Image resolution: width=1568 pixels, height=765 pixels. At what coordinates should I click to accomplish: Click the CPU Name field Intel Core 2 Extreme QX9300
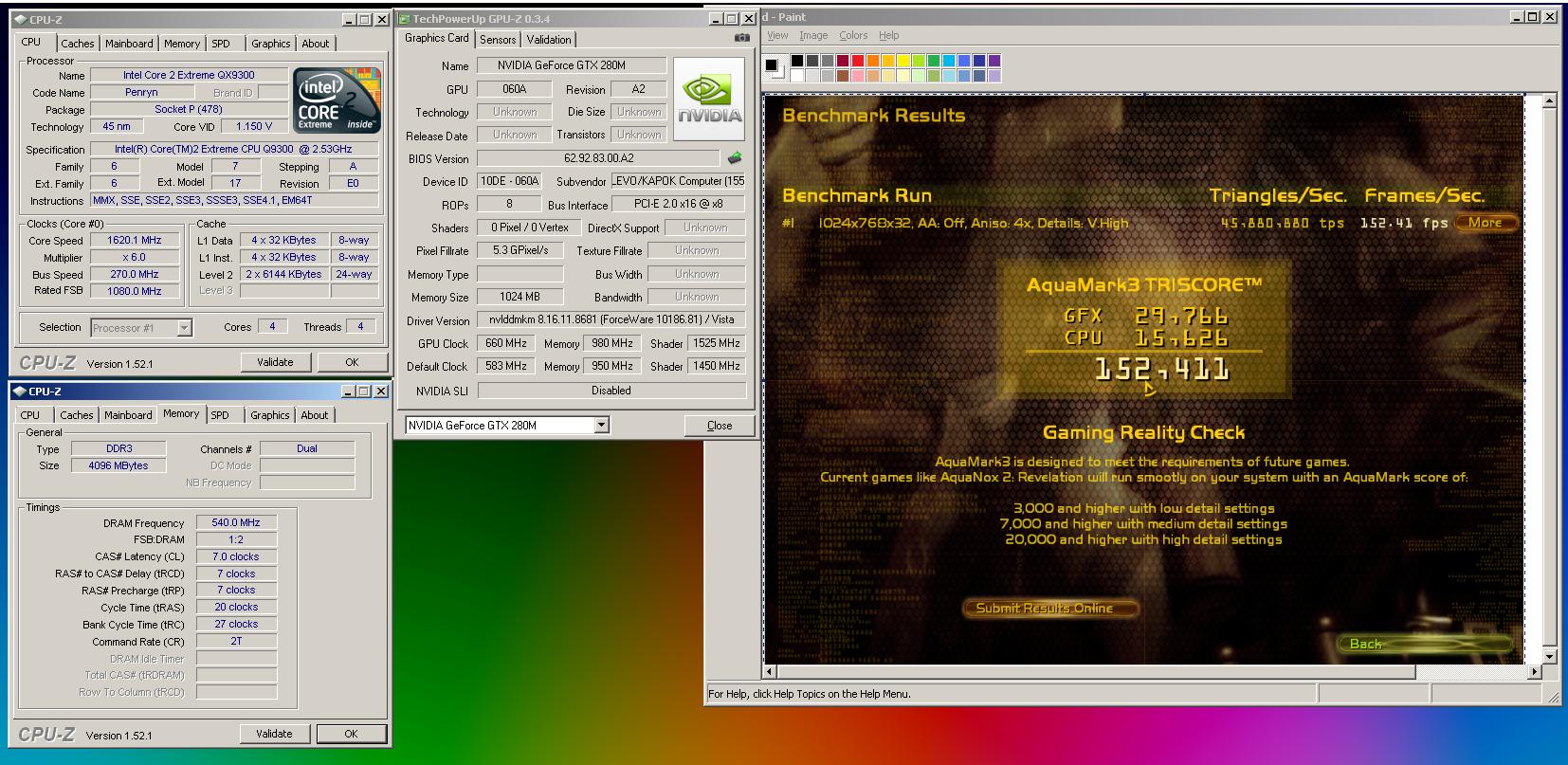(189, 75)
